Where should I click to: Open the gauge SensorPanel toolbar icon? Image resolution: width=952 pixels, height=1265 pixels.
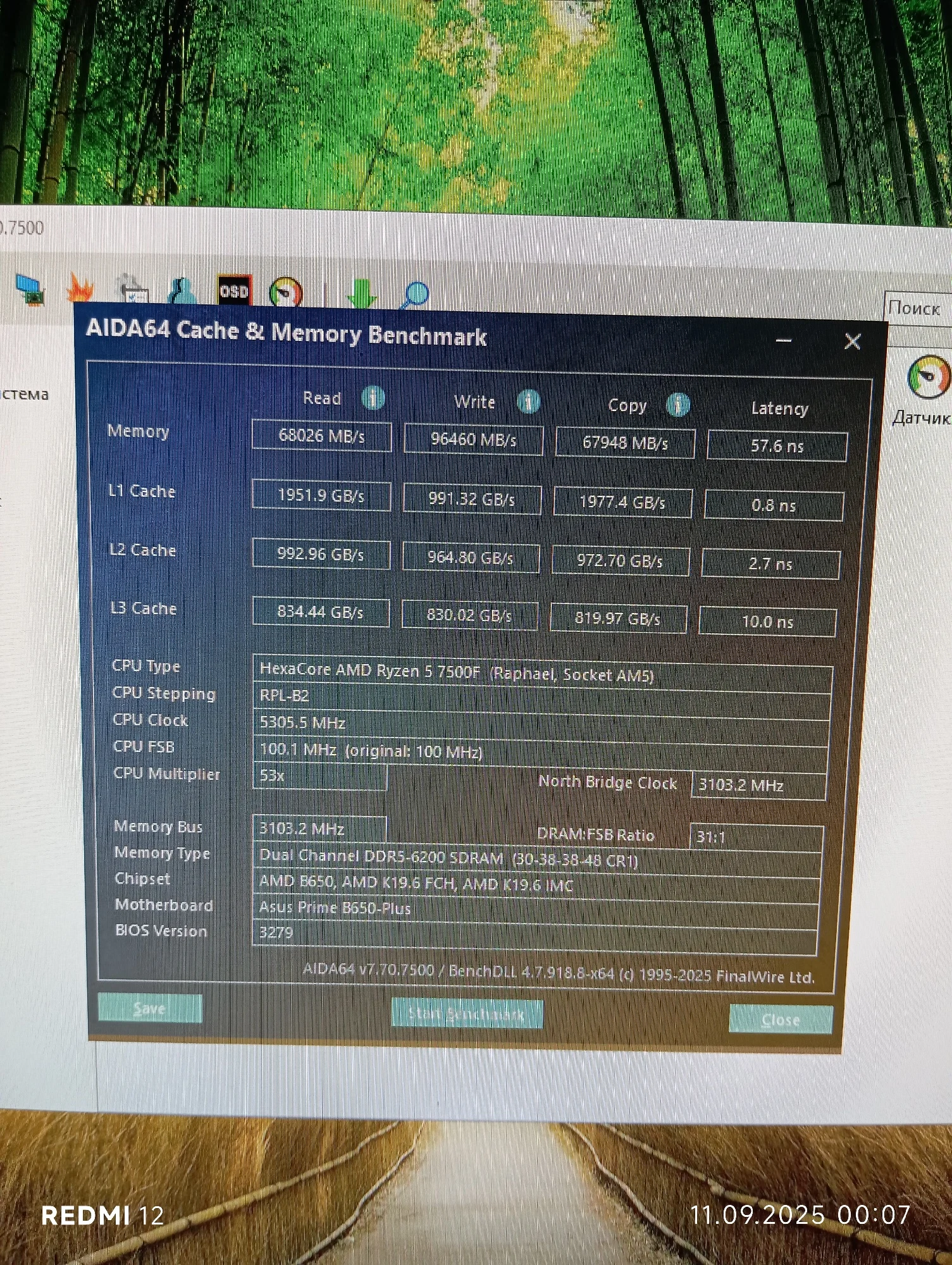click(x=286, y=293)
